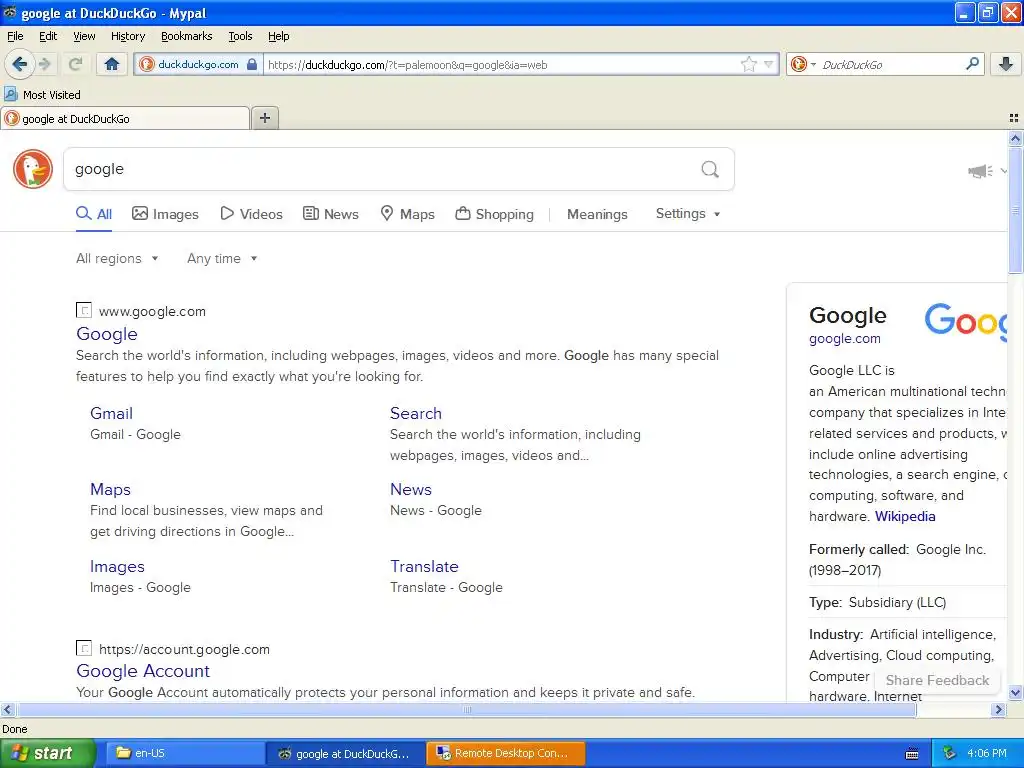Open the Images sitelink under Google
Viewport: 1024px width, 768px height.
click(118, 566)
